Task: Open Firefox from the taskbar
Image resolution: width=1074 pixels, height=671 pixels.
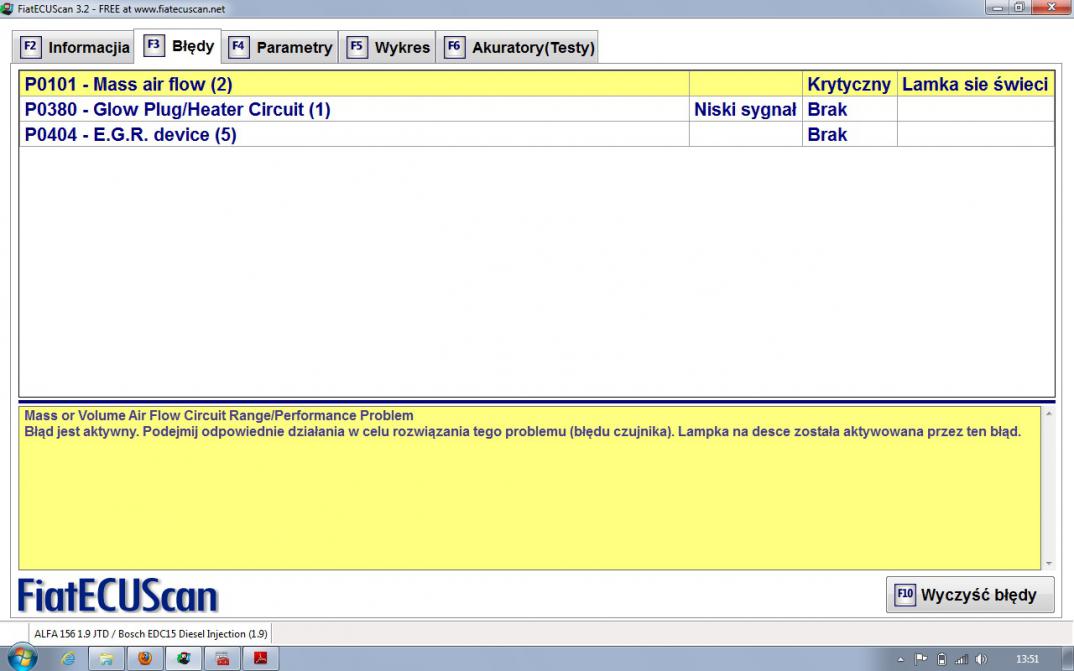Action: click(145, 659)
